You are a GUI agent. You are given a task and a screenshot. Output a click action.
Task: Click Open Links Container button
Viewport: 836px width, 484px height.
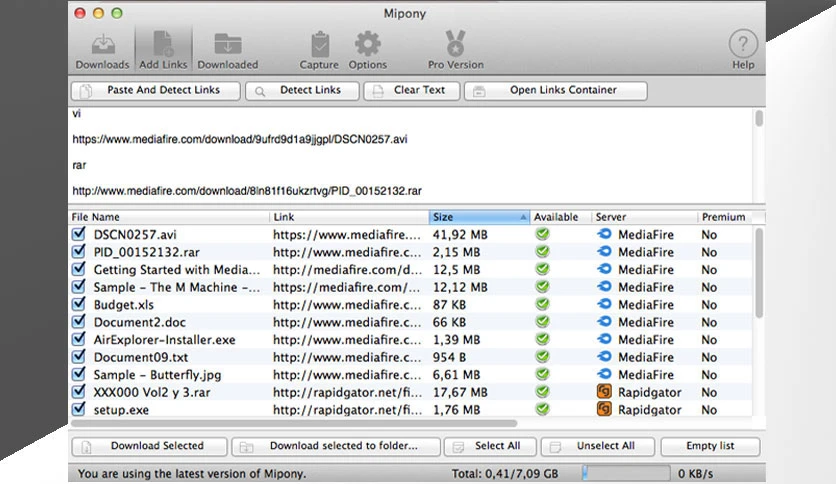click(x=556, y=91)
